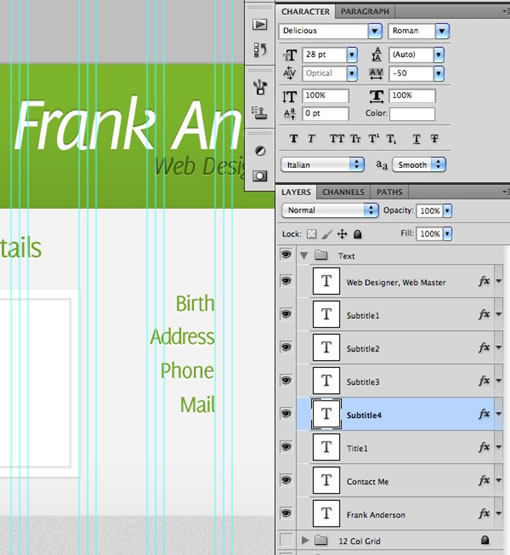Apply Underline text style icon

click(x=417, y=139)
